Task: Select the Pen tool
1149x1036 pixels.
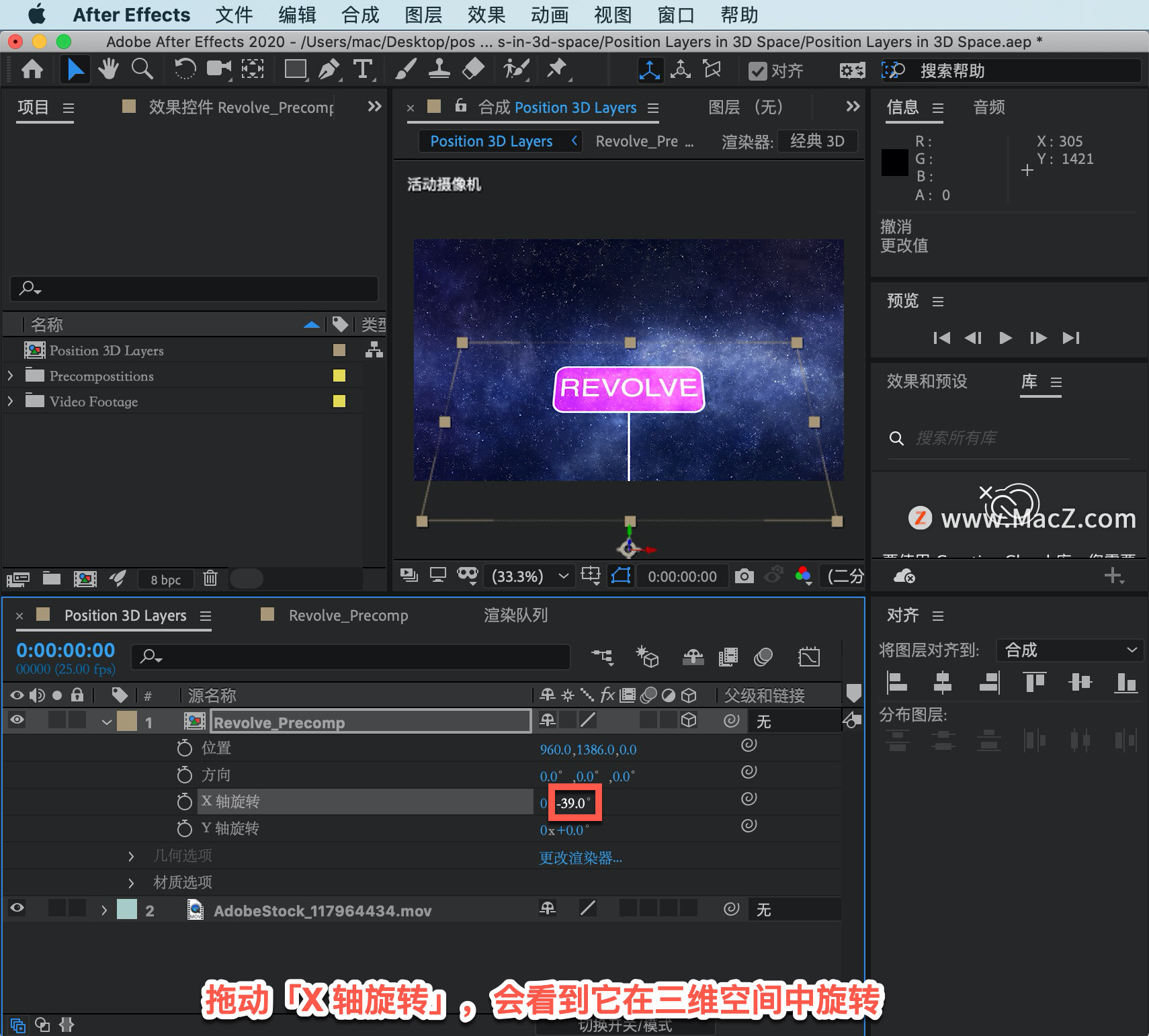Action: tap(329, 69)
